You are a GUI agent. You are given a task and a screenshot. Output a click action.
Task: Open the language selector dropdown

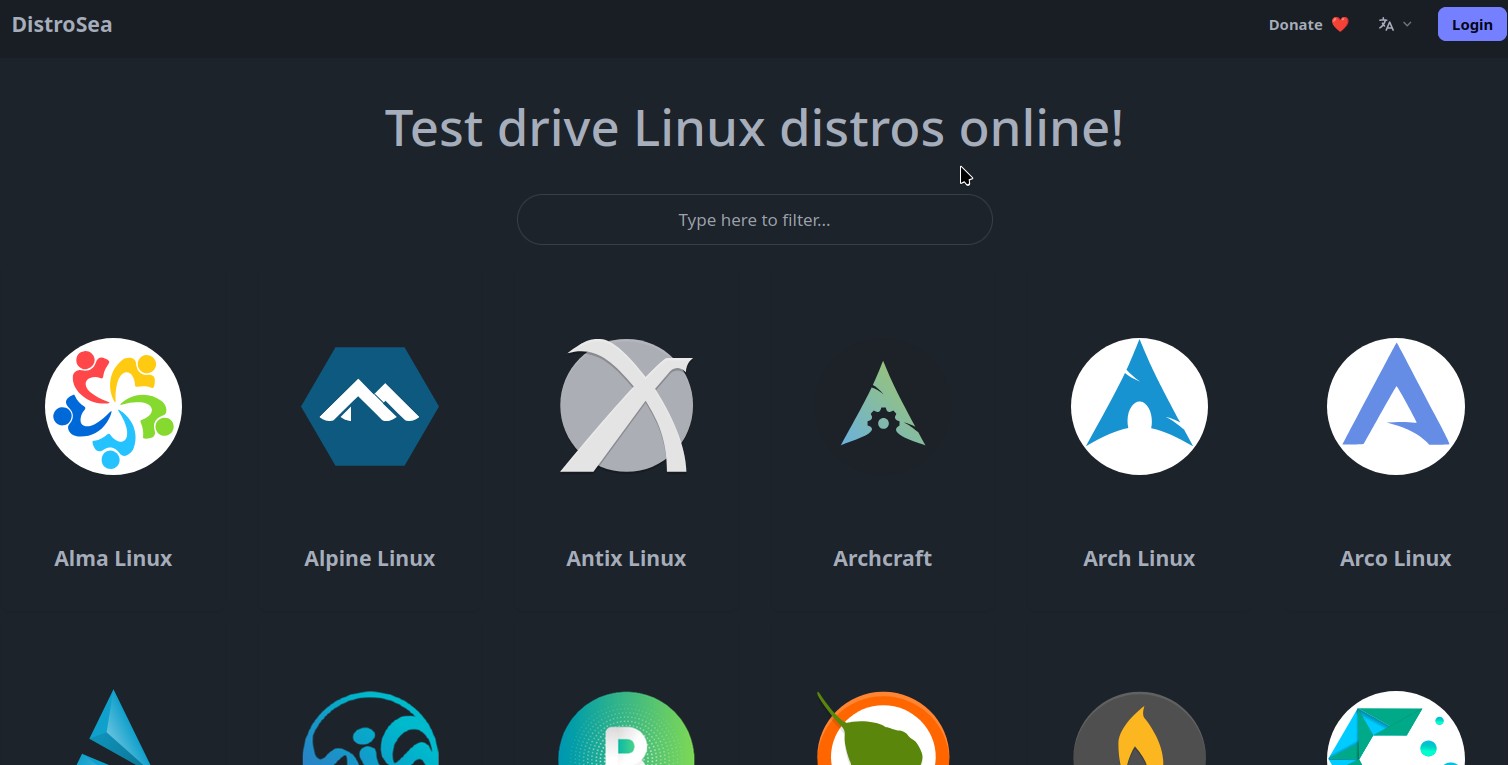(1395, 25)
